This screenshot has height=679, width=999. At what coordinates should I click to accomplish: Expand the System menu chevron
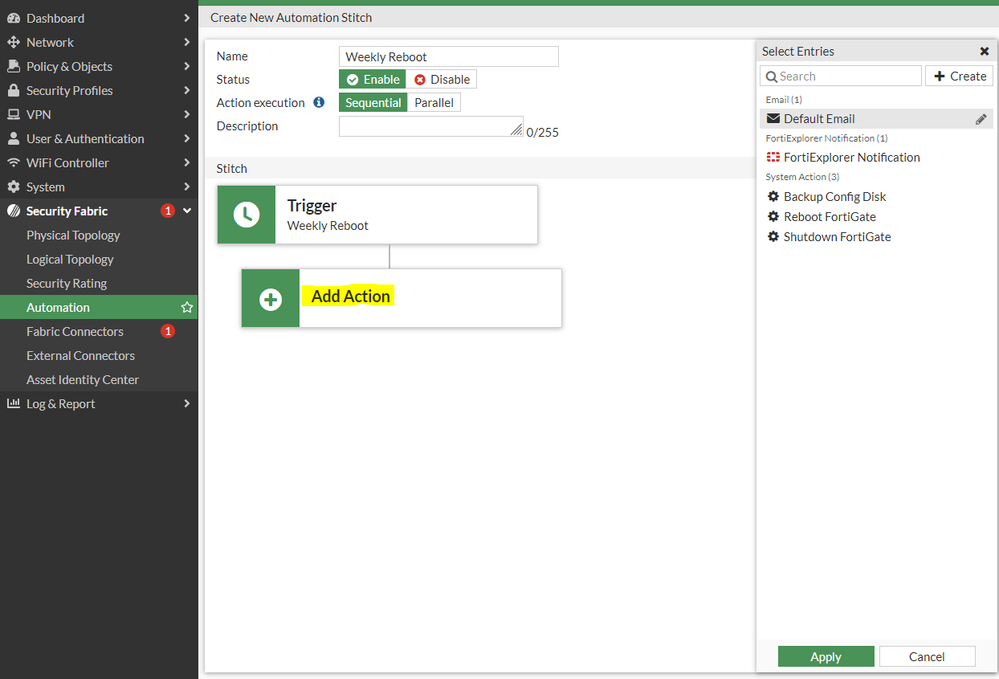tap(187, 187)
